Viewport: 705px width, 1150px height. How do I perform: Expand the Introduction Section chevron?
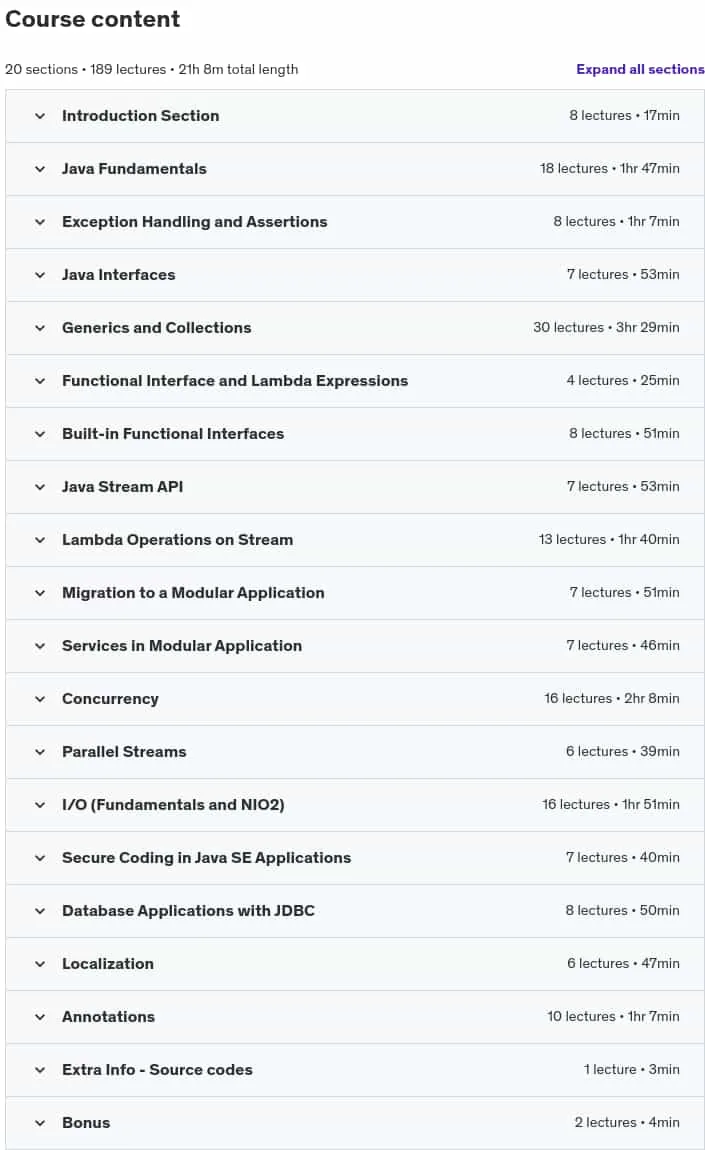point(40,116)
